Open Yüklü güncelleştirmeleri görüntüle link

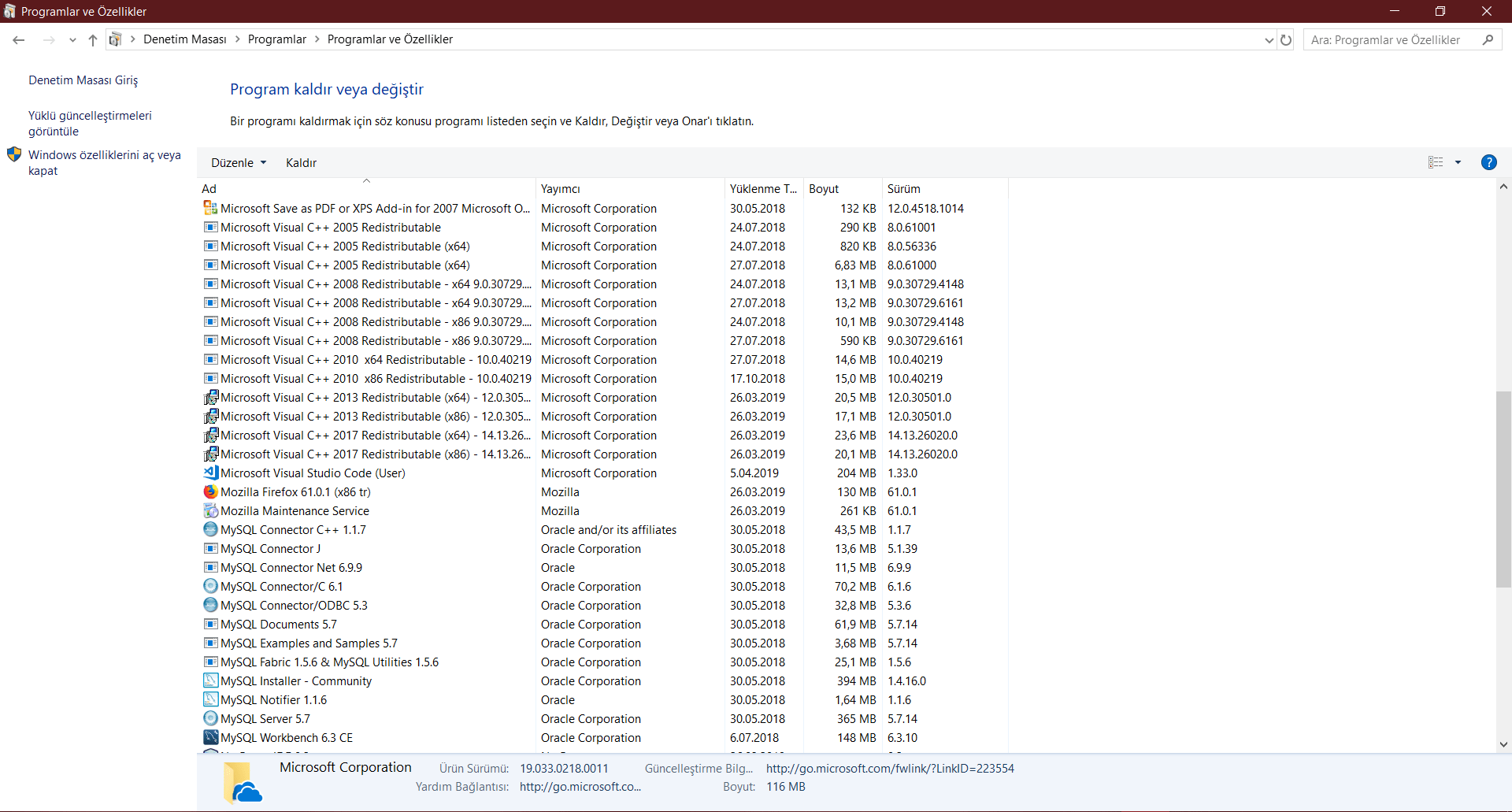pyautogui.click(x=91, y=124)
